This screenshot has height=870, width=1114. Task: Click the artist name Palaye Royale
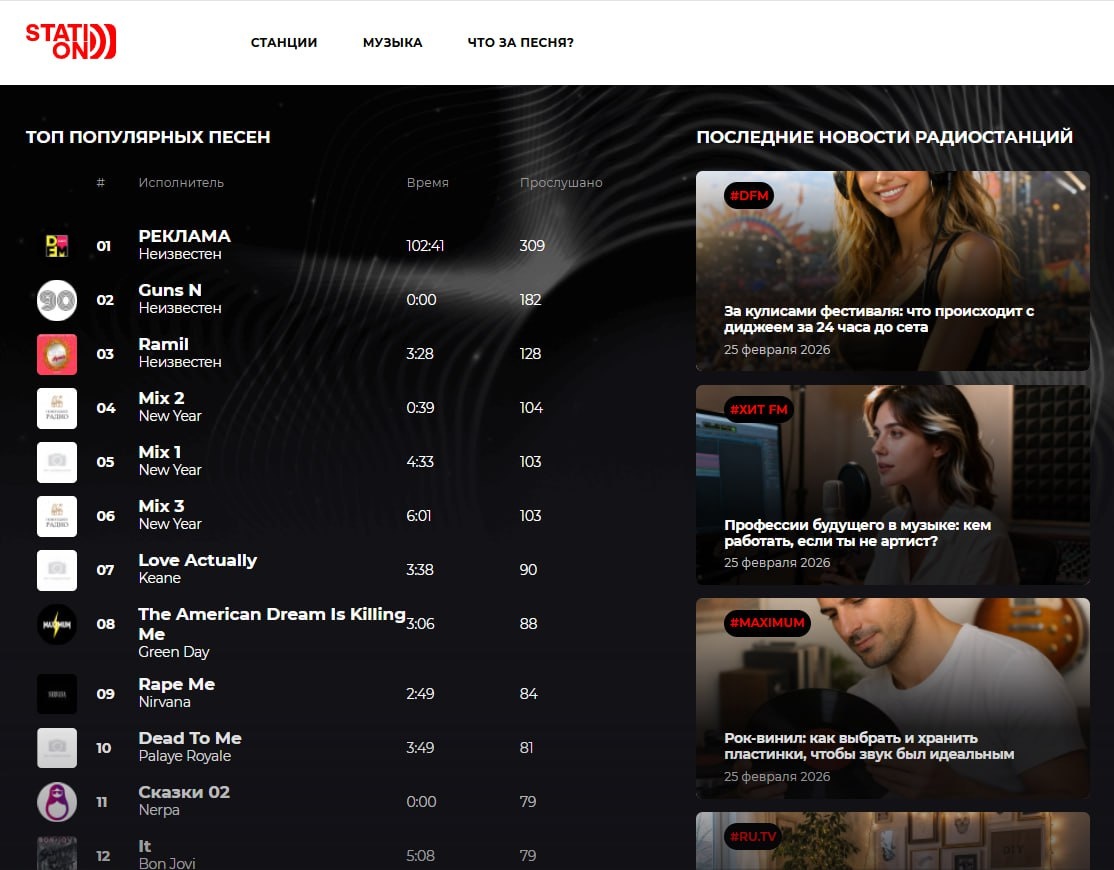(x=185, y=756)
